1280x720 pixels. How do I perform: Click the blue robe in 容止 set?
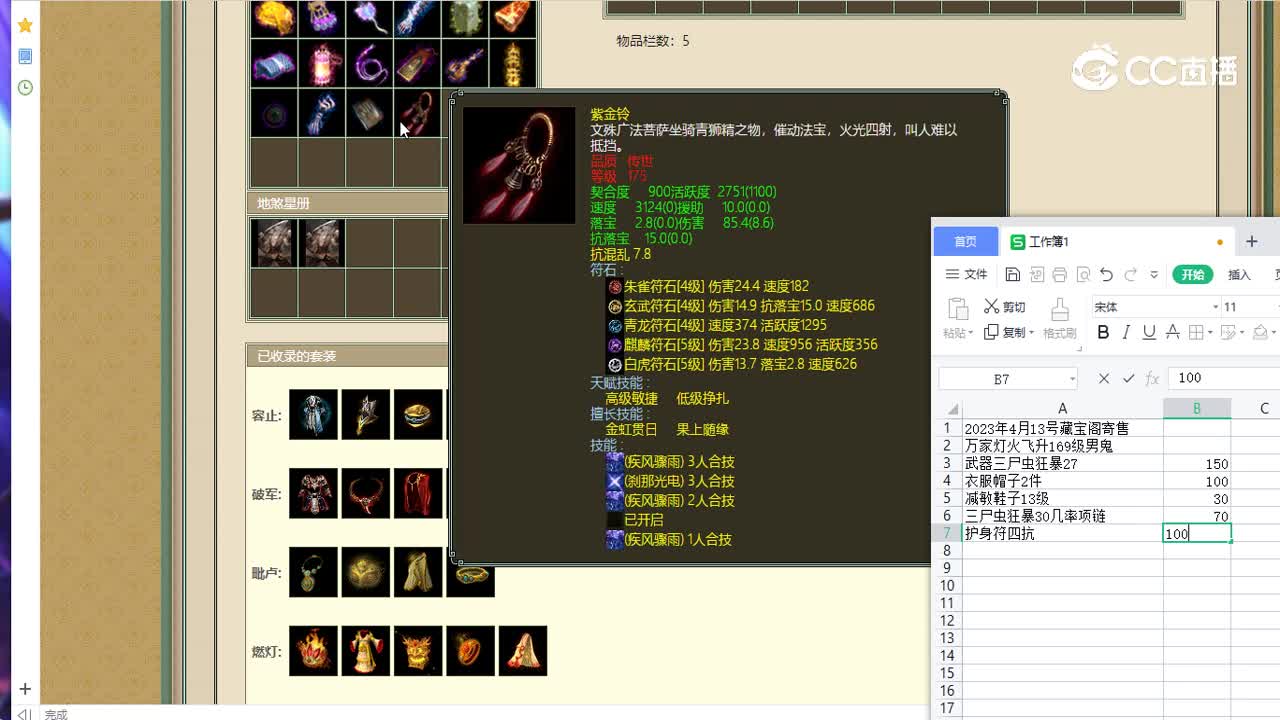point(313,415)
